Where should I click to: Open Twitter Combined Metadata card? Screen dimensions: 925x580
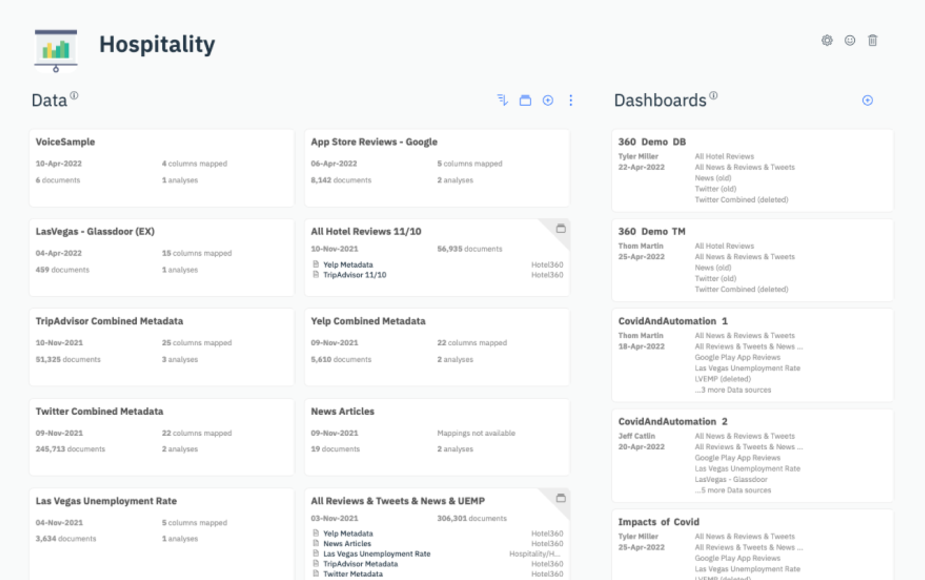click(162, 437)
